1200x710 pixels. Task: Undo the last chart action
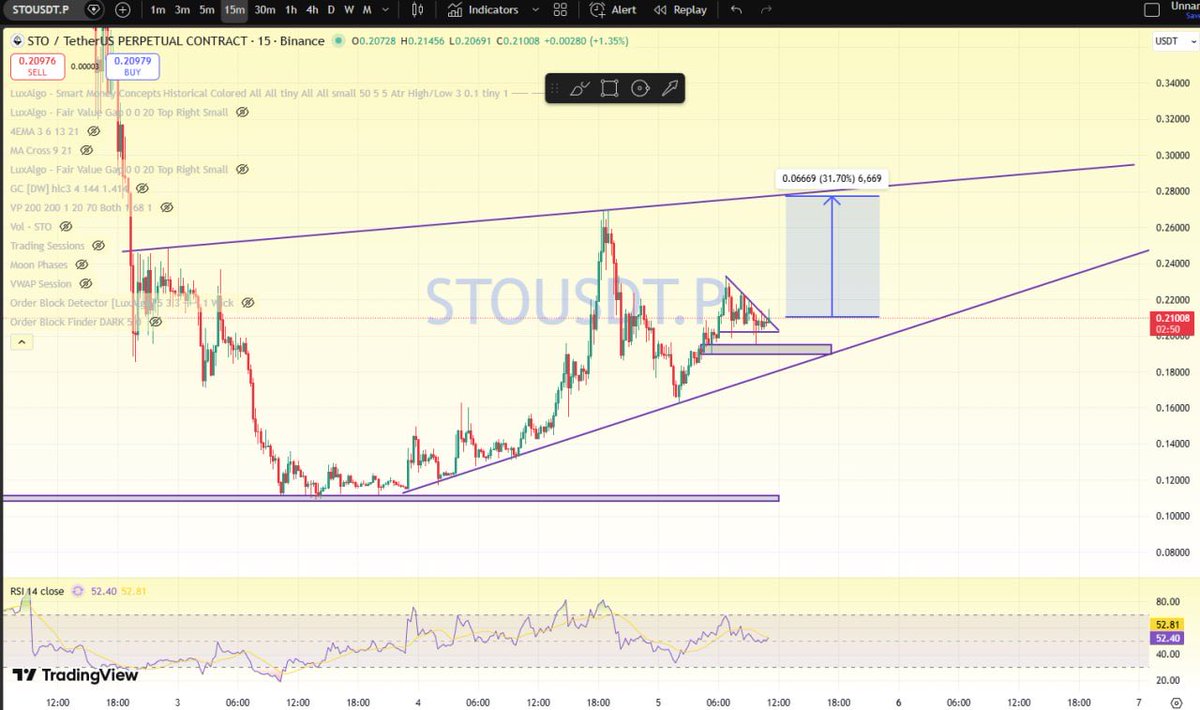pyautogui.click(x=737, y=9)
